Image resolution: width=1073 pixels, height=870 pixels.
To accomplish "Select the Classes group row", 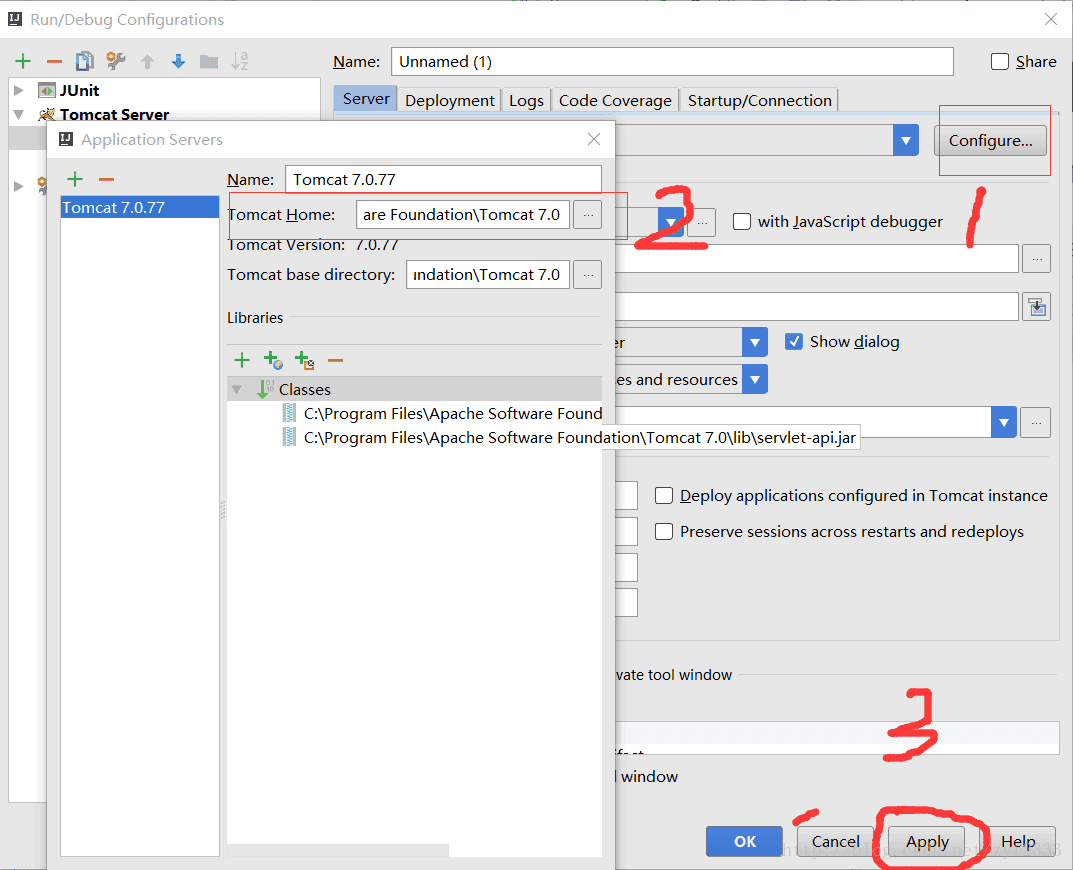I will coord(415,389).
